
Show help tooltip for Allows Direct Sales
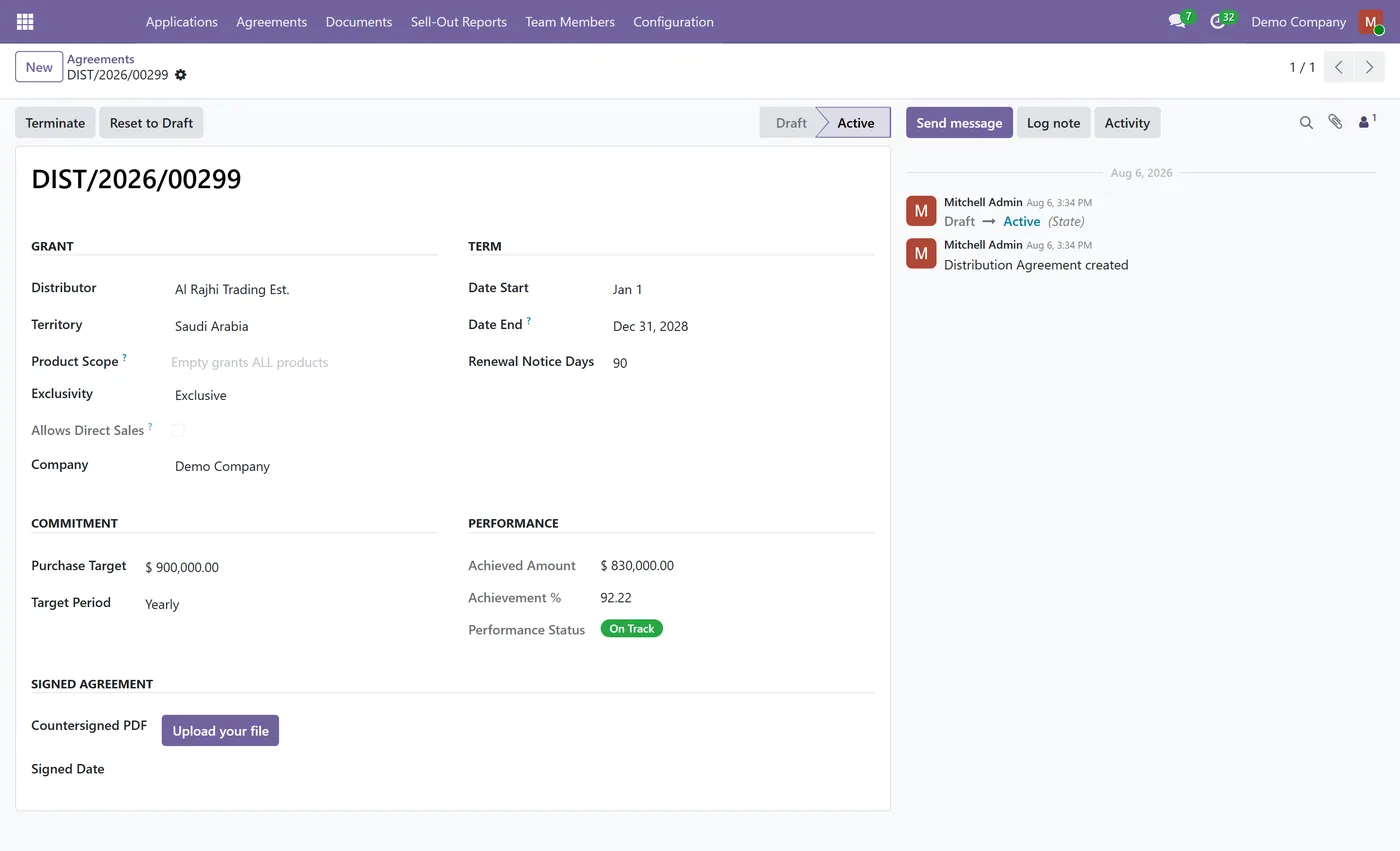150,426
